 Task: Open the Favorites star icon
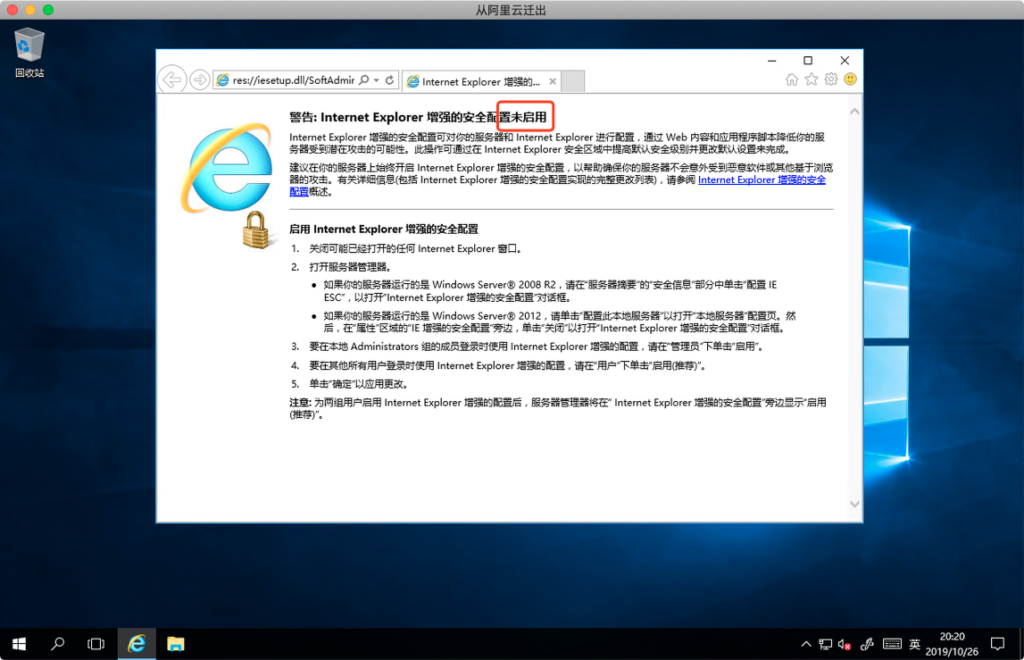point(811,80)
